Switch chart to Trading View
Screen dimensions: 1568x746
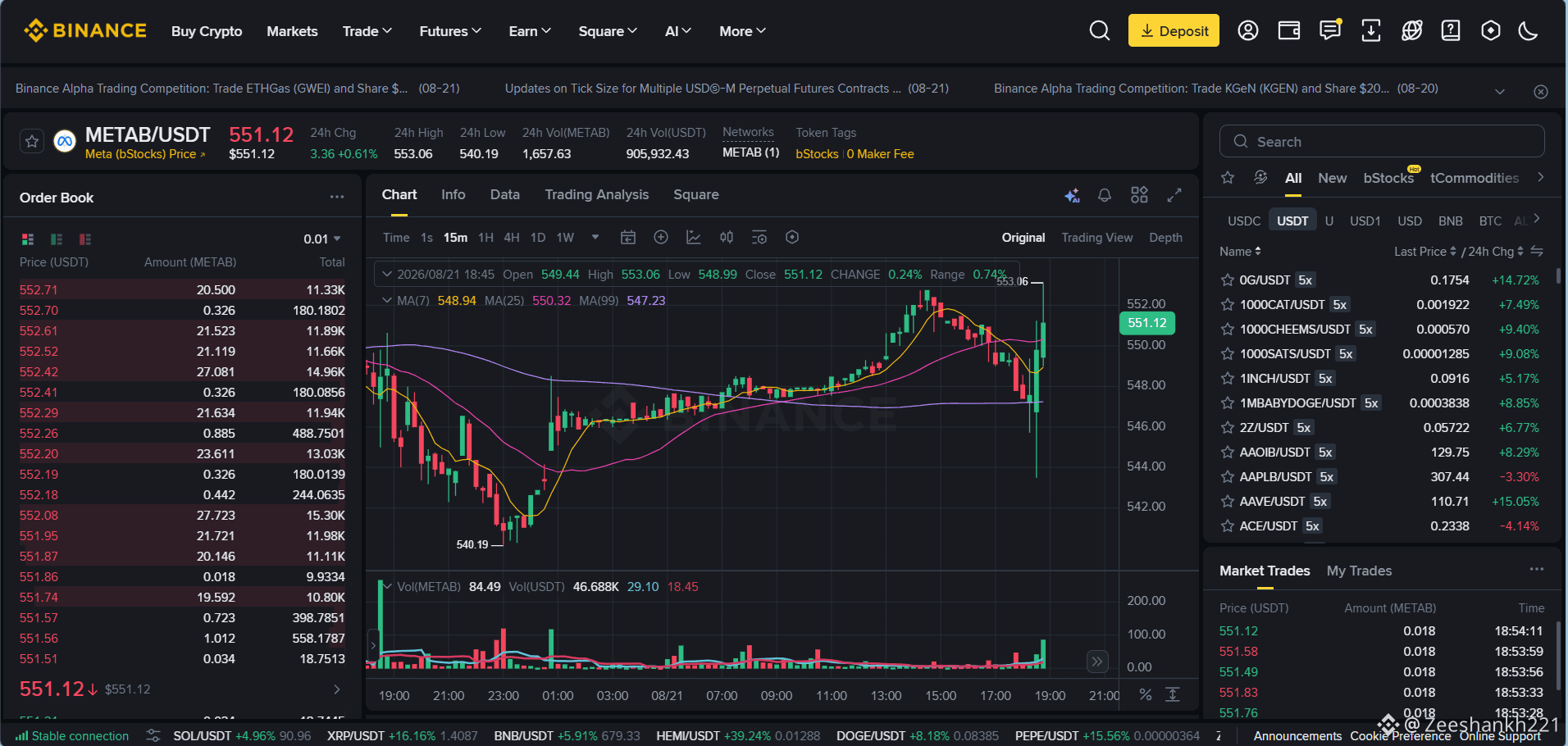pyautogui.click(x=1096, y=238)
